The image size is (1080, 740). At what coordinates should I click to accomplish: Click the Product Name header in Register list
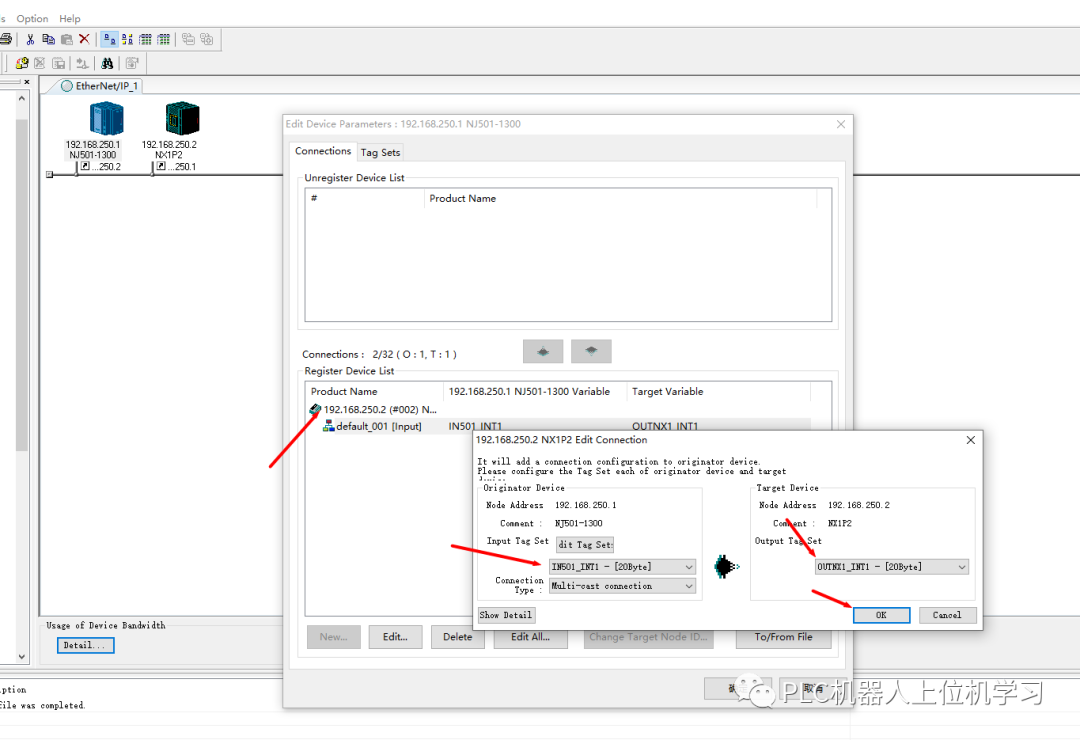point(375,391)
